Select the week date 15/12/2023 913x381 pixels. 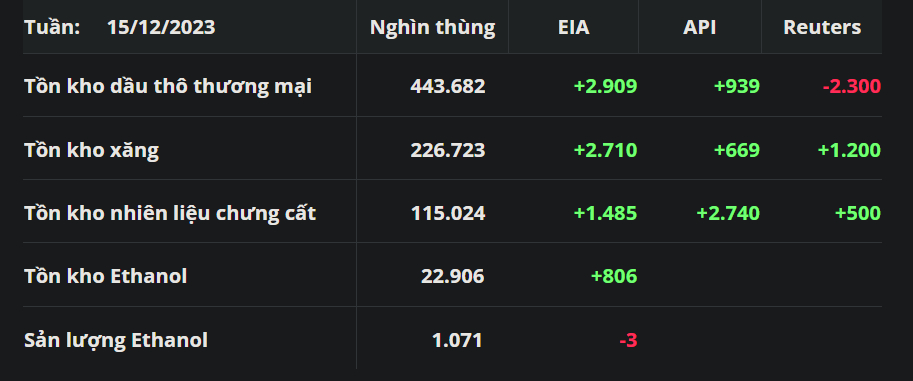coord(161,27)
